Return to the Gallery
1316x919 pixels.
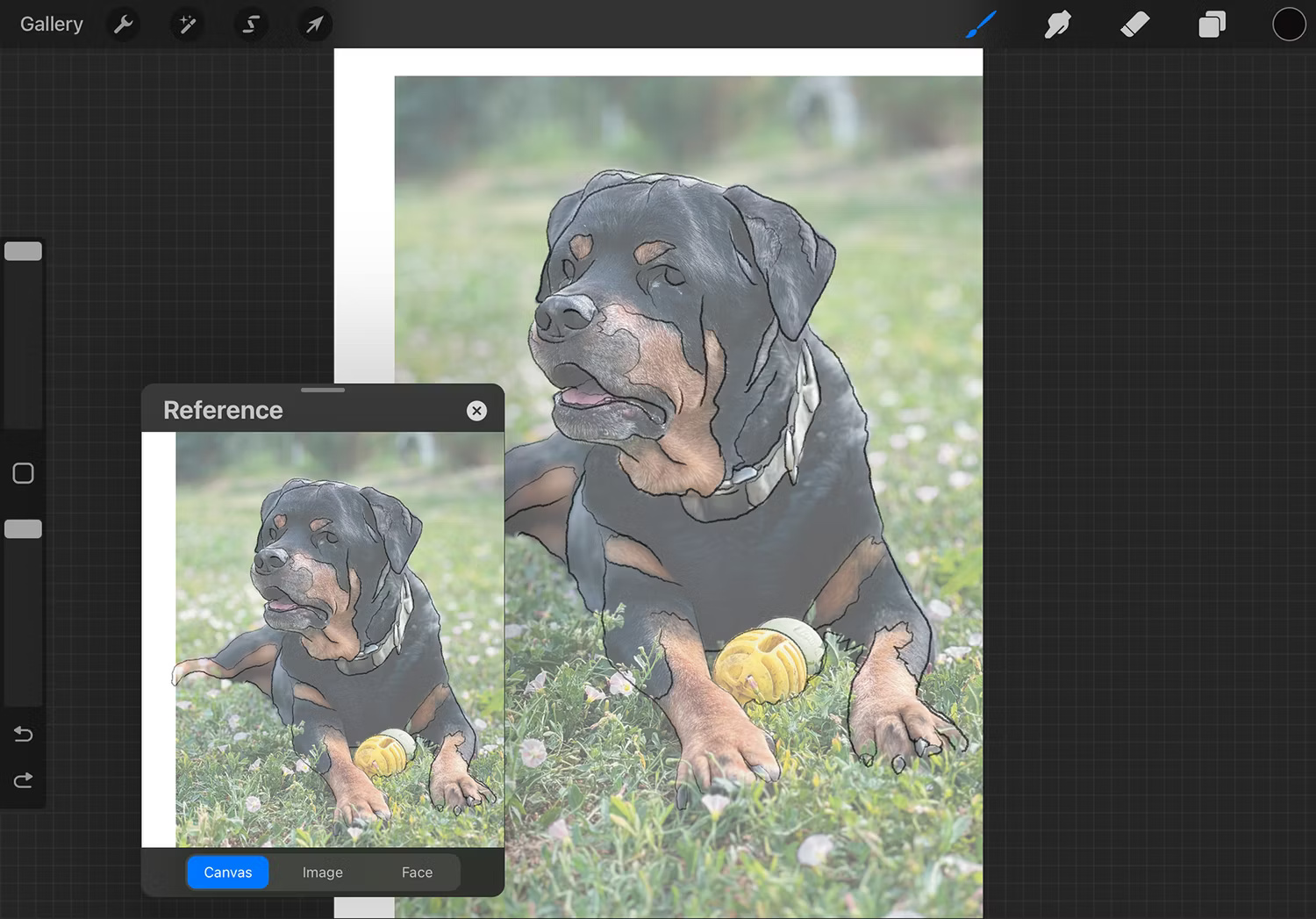(x=51, y=24)
